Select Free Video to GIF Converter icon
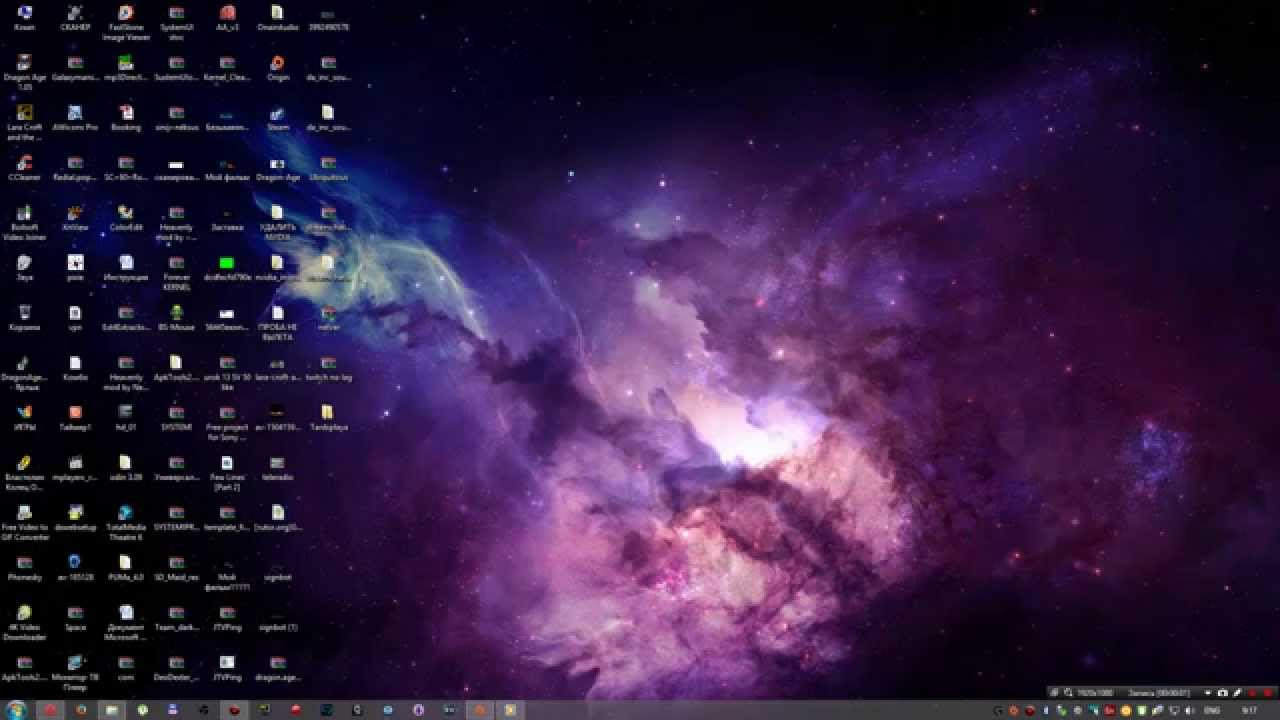This screenshot has height=720, width=1280. click(24, 522)
